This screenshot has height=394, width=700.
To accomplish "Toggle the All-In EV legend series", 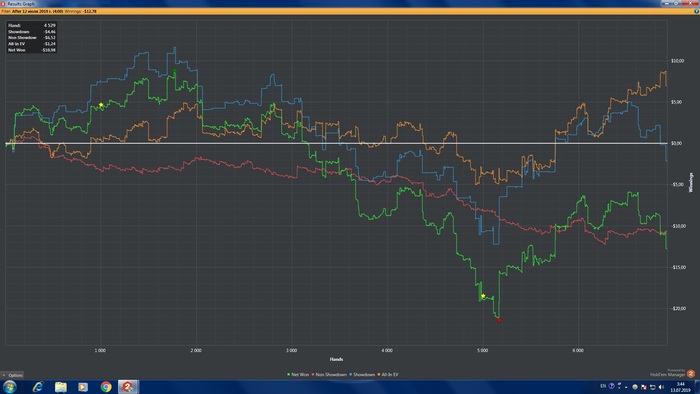I will [x=388, y=375].
